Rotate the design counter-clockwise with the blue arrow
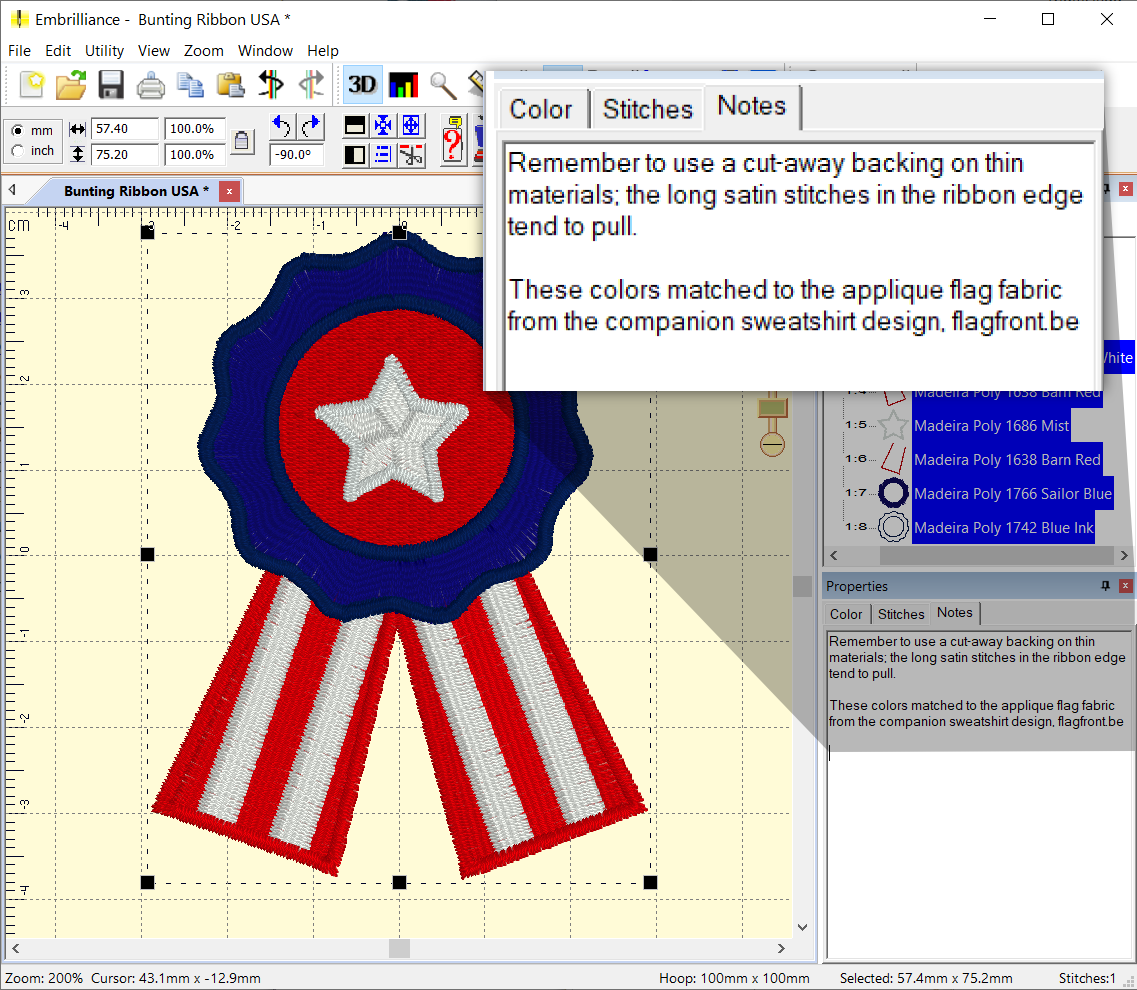 [x=281, y=125]
